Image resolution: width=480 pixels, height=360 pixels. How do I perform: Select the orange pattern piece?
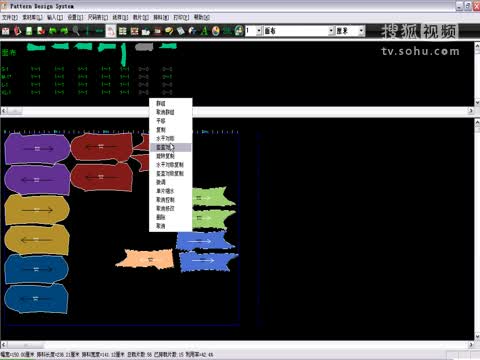point(145,259)
